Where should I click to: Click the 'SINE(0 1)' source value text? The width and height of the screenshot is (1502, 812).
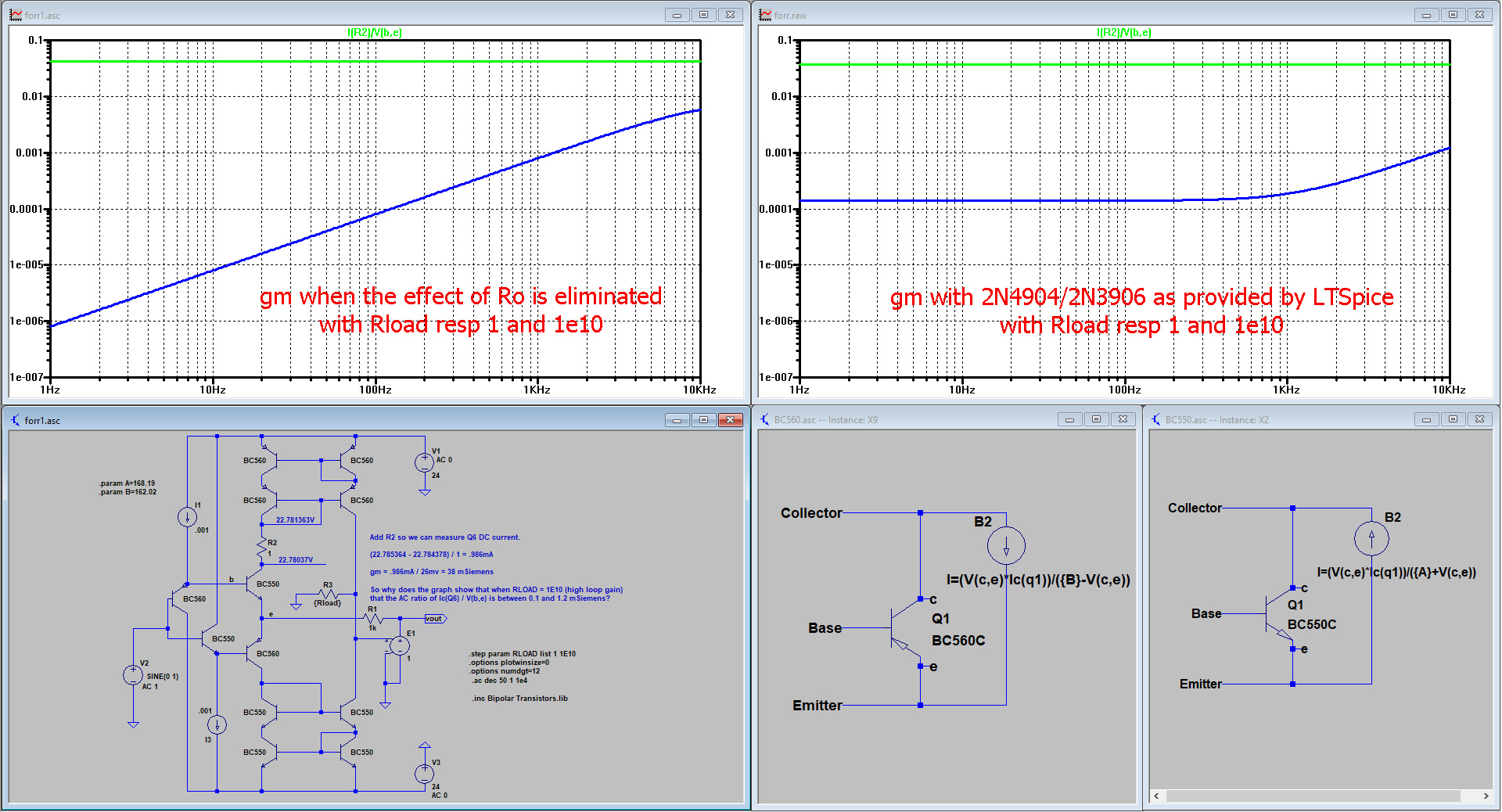click(163, 677)
